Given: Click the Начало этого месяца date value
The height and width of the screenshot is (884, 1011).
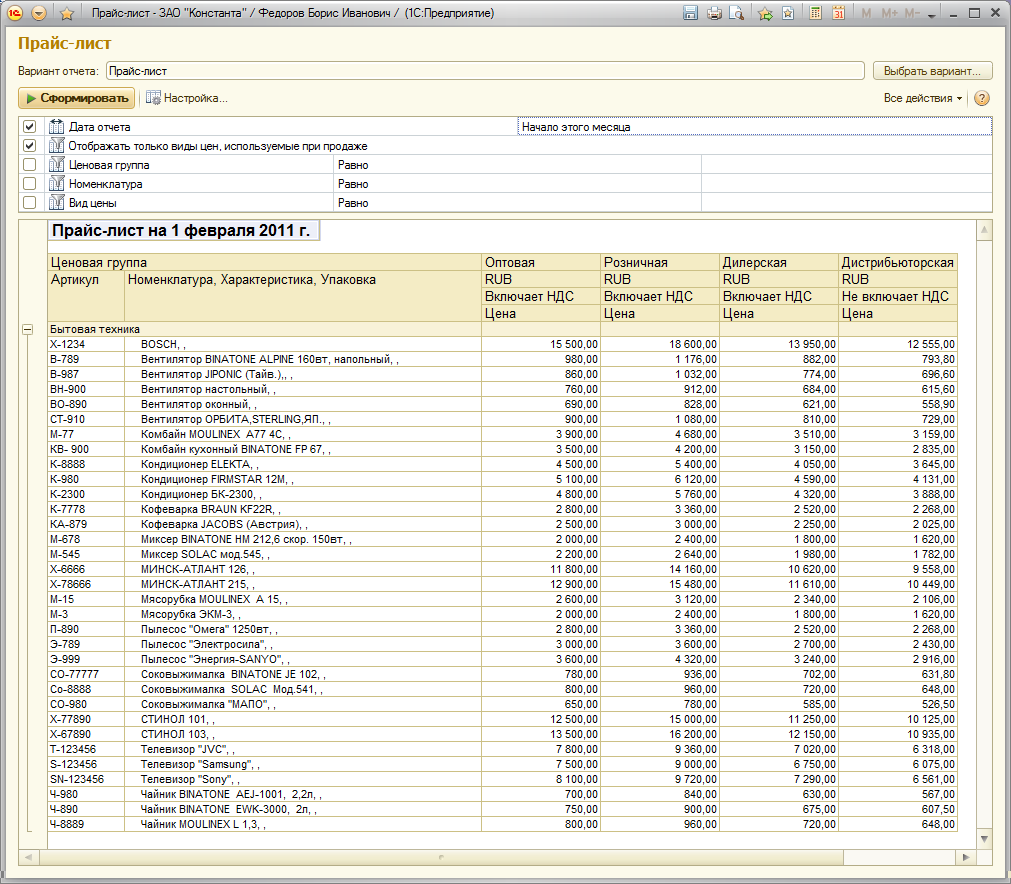Looking at the screenshot, I should (x=754, y=127).
